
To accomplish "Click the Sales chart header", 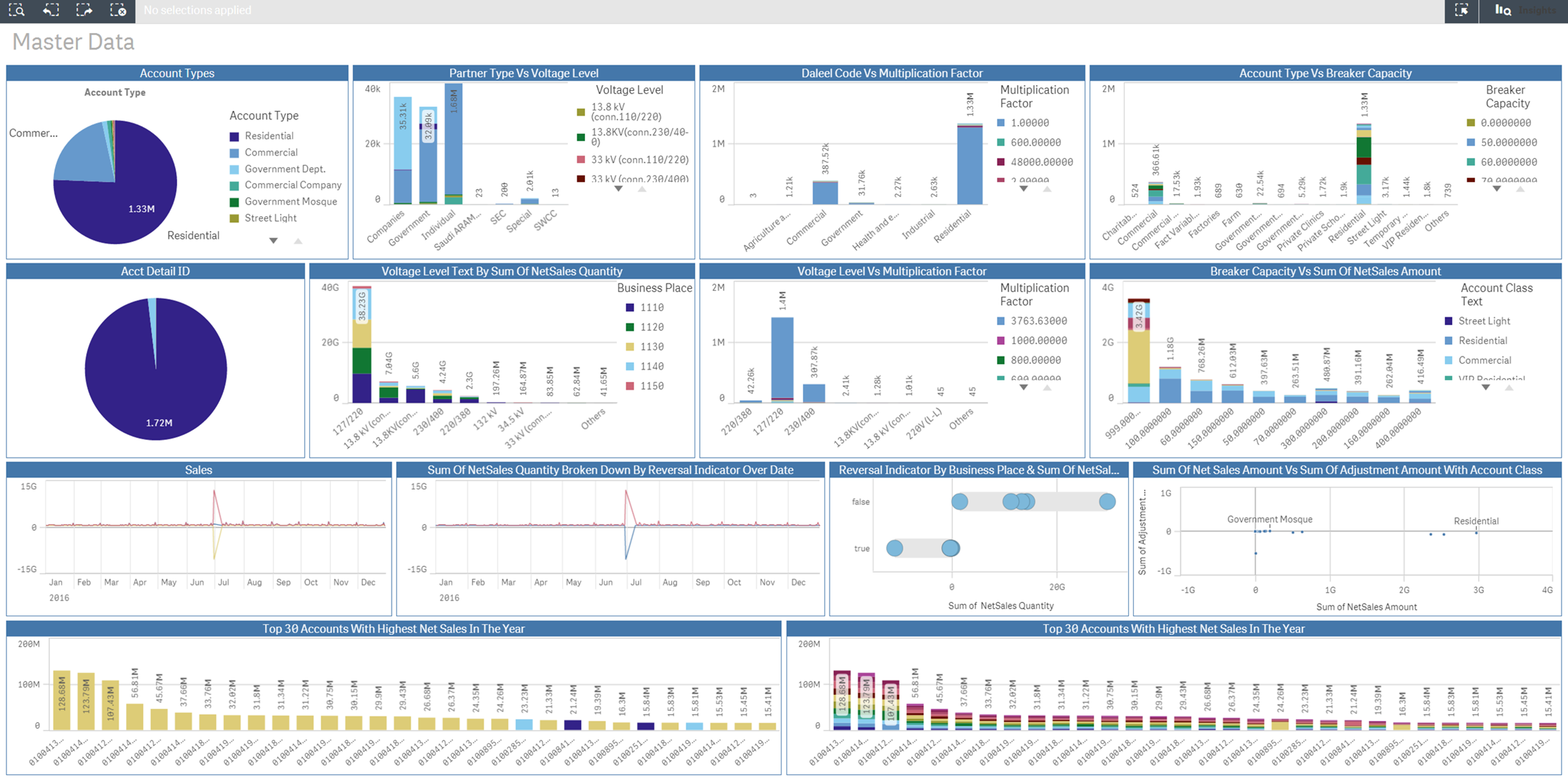I will point(198,470).
